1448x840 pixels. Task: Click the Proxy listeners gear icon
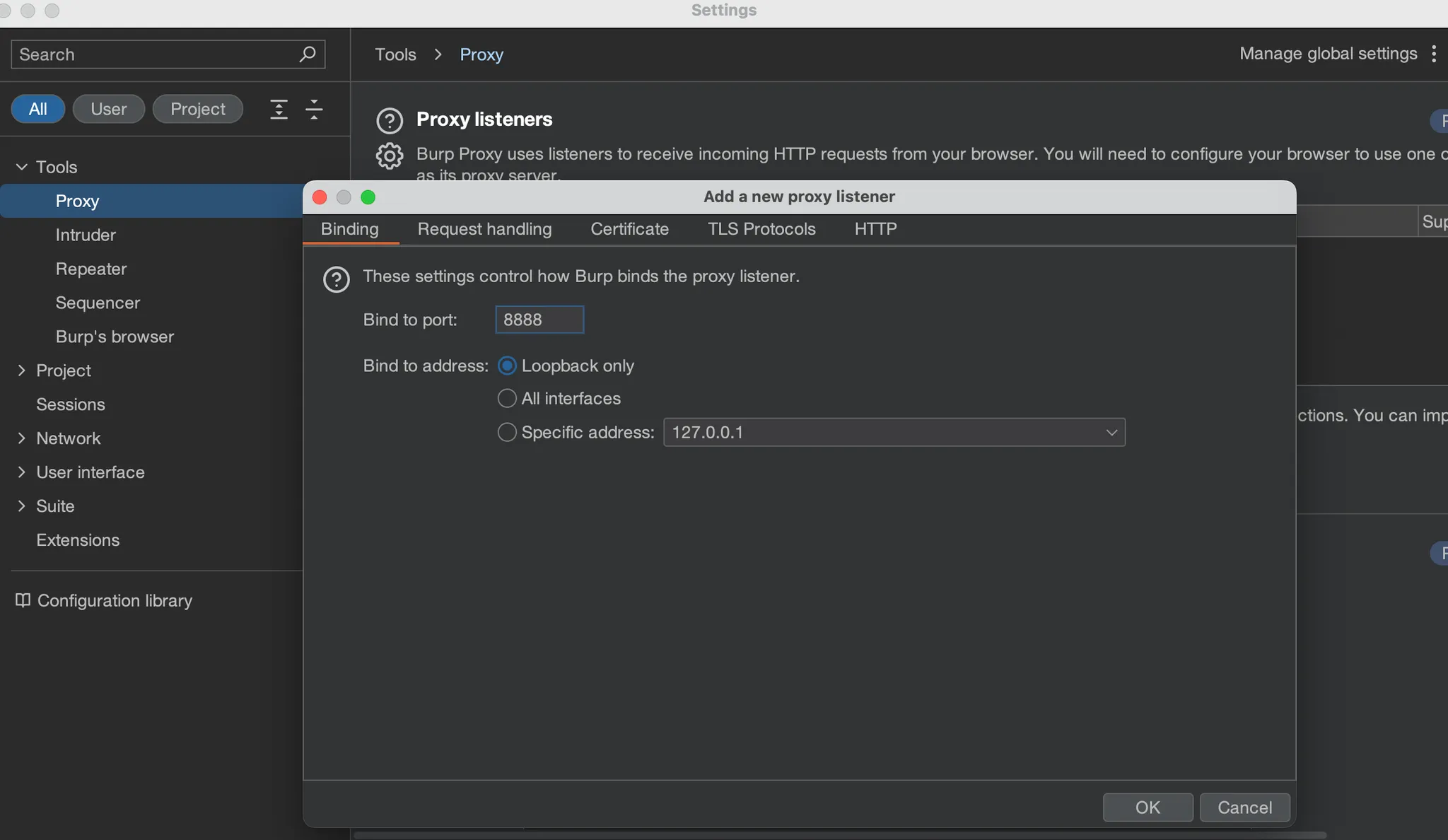coord(390,156)
